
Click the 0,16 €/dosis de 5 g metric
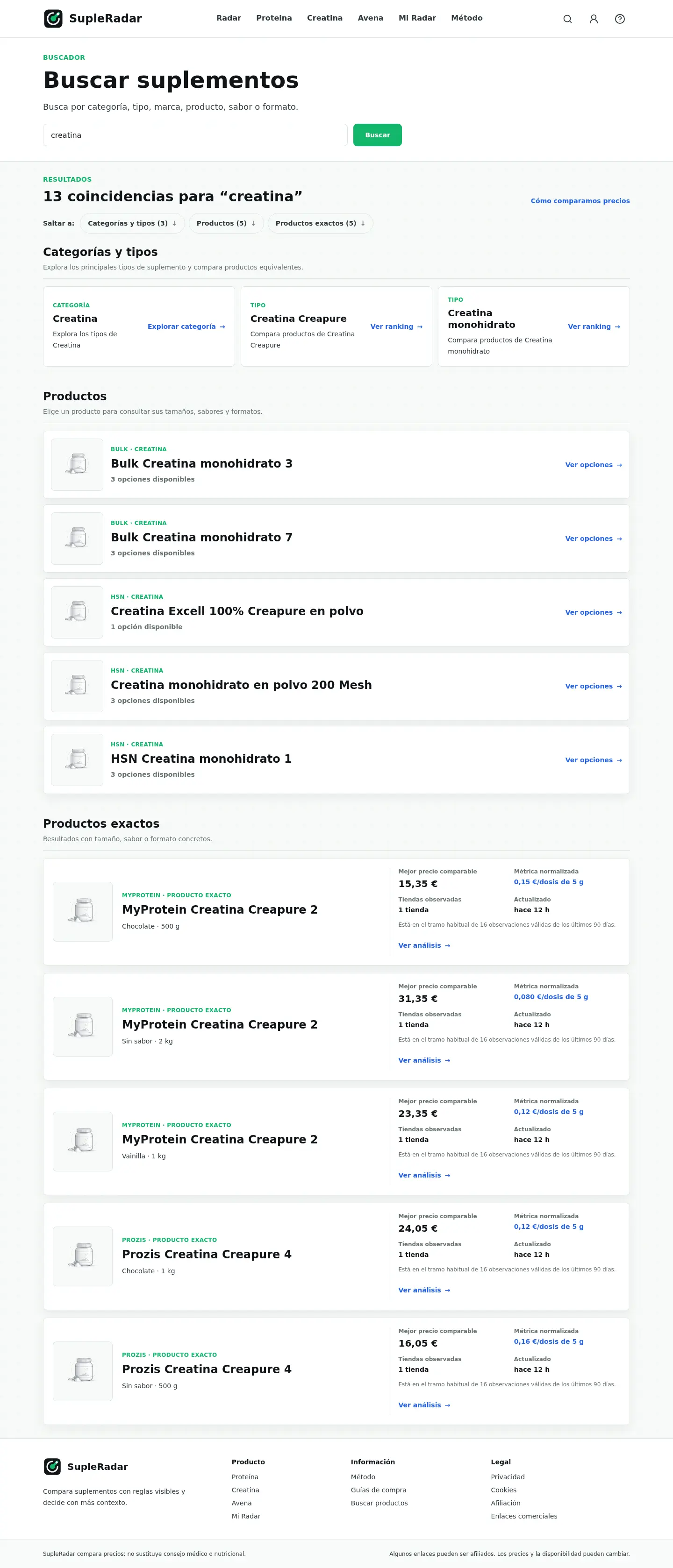[x=548, y=1341]
